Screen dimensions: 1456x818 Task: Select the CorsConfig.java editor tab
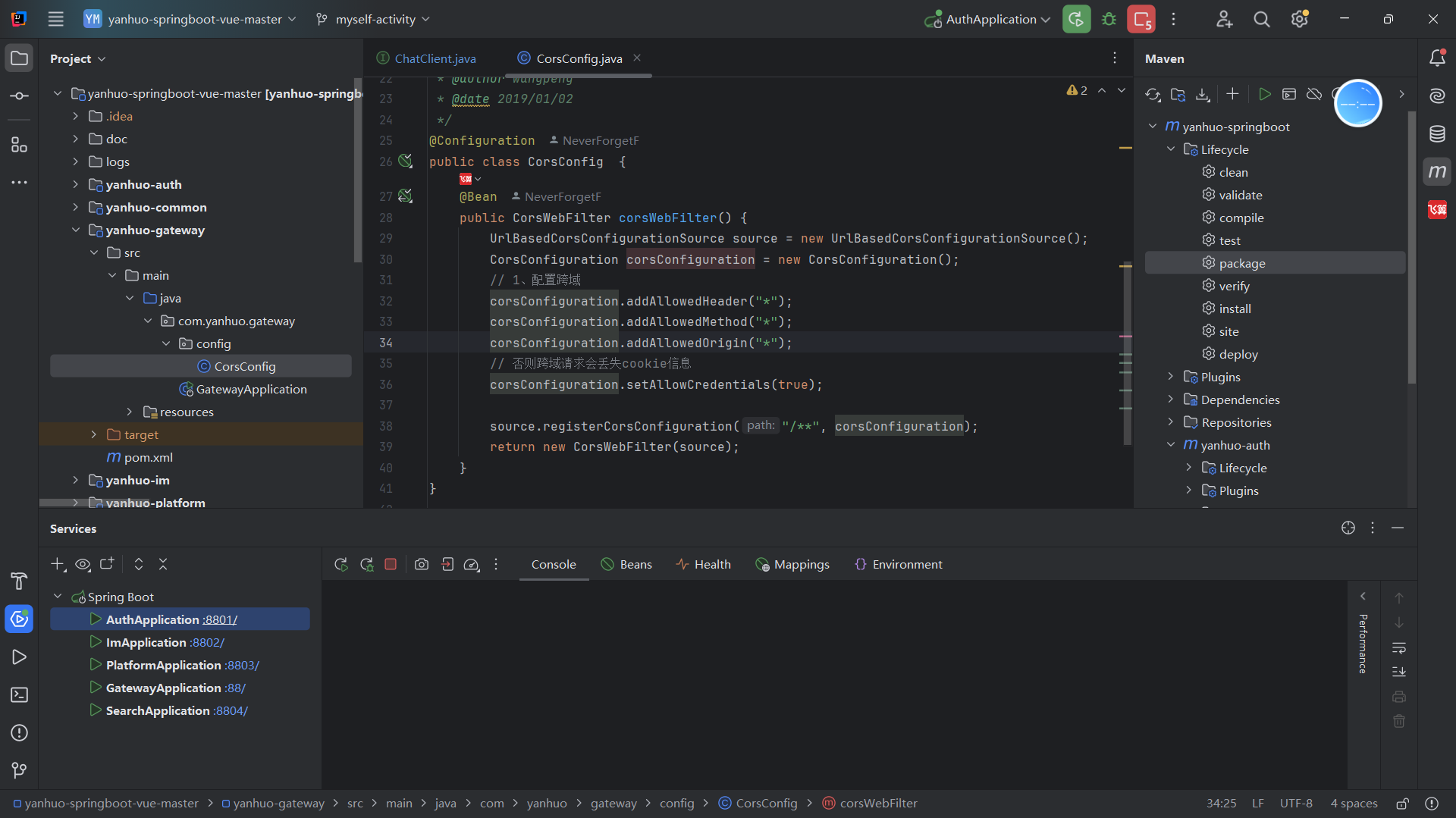[x=579, y=58]
